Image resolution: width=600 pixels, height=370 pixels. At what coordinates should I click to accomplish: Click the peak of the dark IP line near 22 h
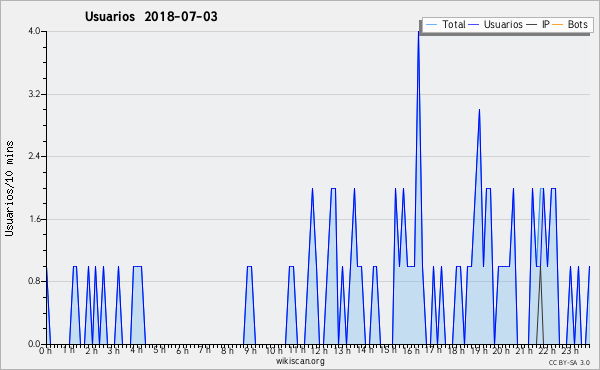(540, 267)
